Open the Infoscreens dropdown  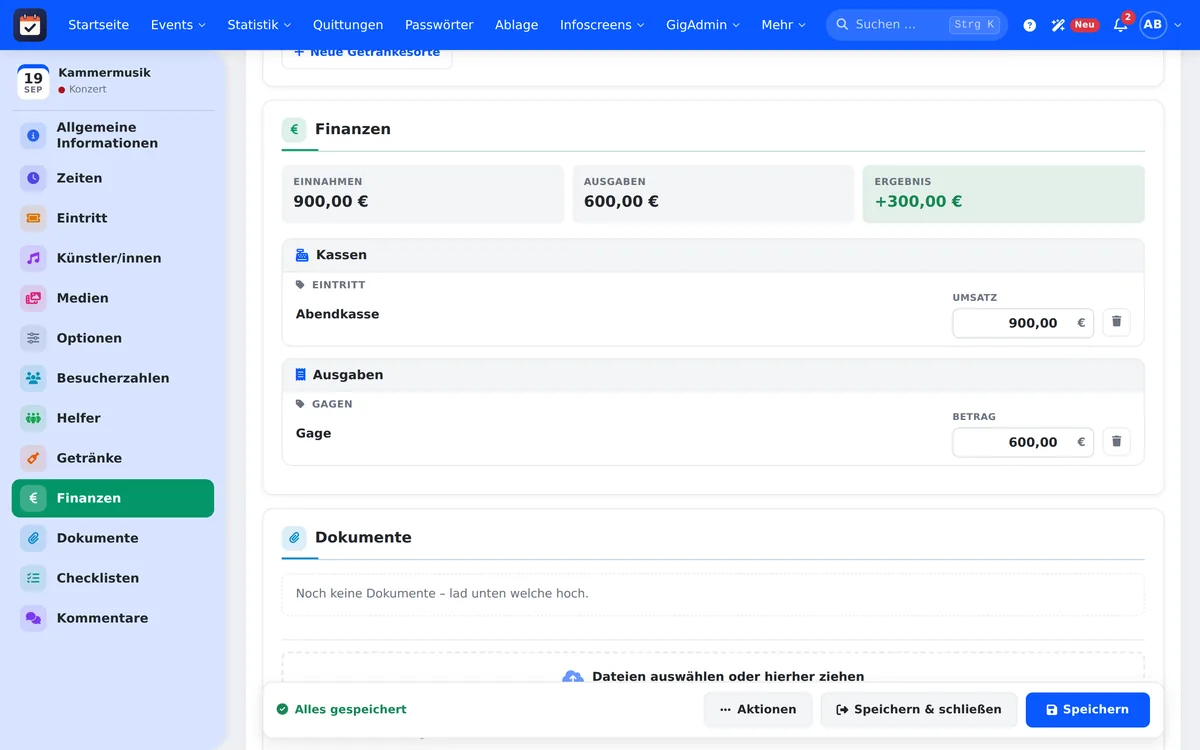(x=602, y=25)
